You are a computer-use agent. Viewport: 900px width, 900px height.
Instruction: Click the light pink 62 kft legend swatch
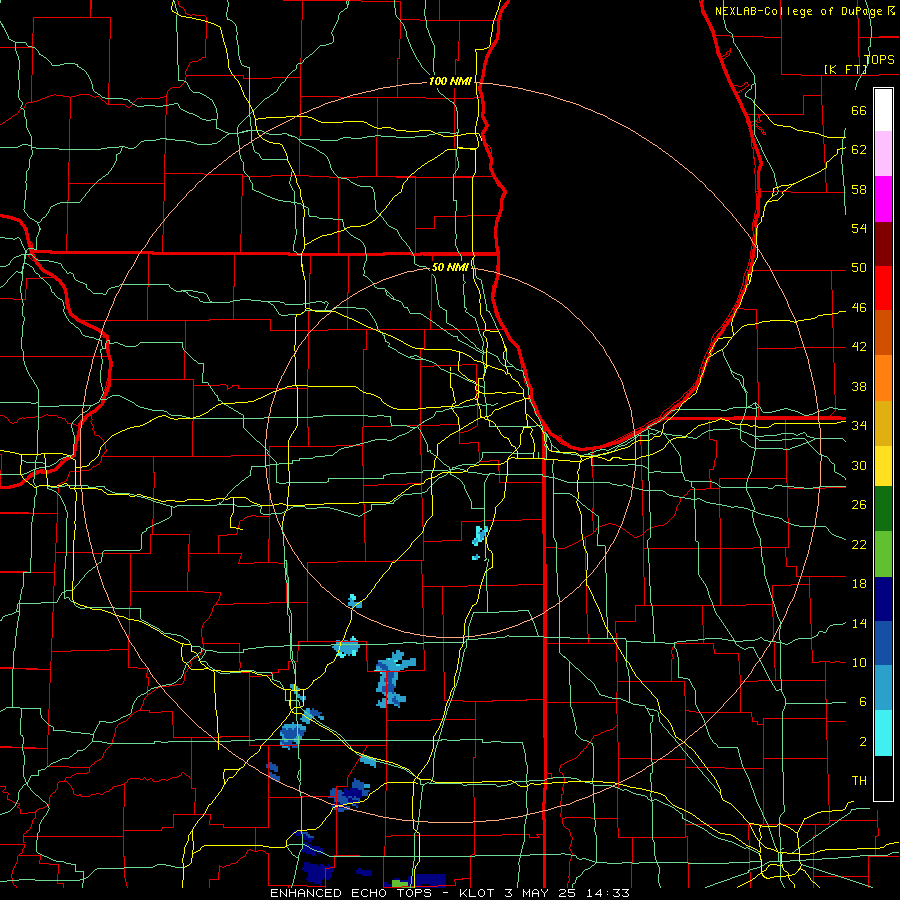click(883, 154)
